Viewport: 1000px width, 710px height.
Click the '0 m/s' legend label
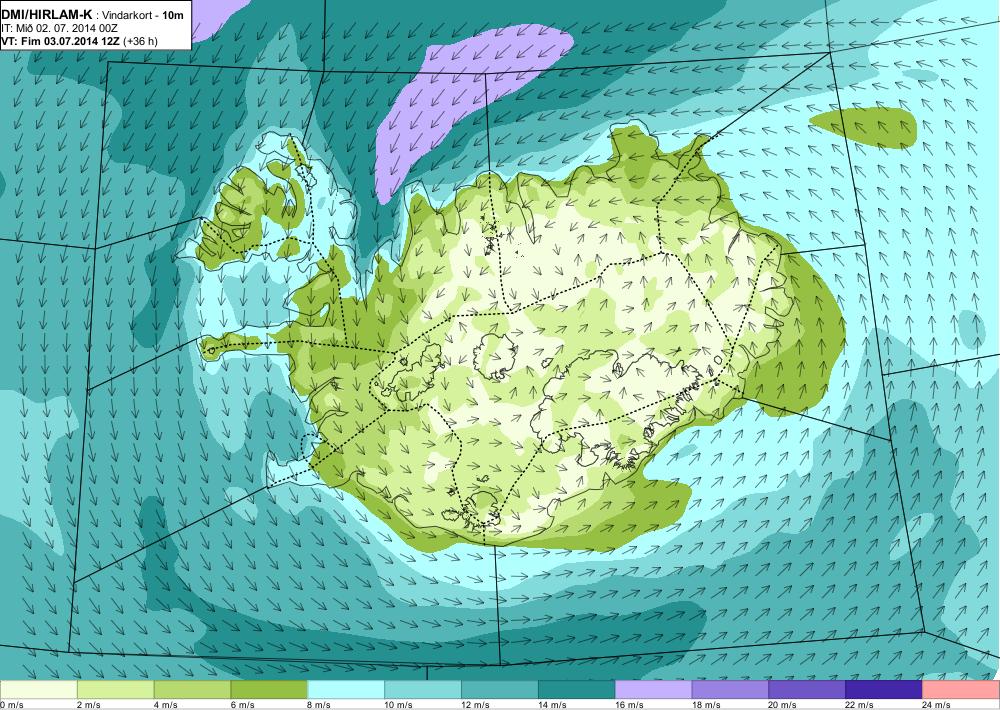(11, 705)
